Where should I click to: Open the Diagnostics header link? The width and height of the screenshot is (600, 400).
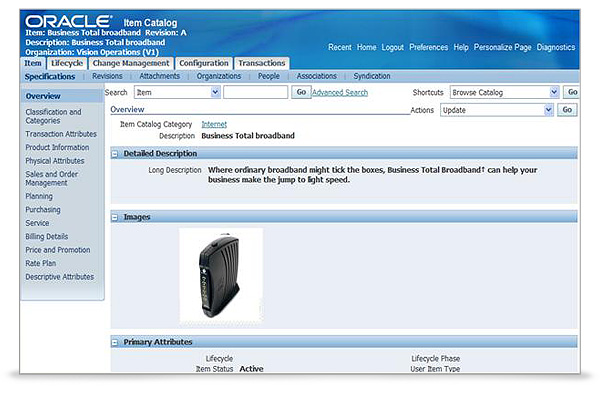point(556,47)
